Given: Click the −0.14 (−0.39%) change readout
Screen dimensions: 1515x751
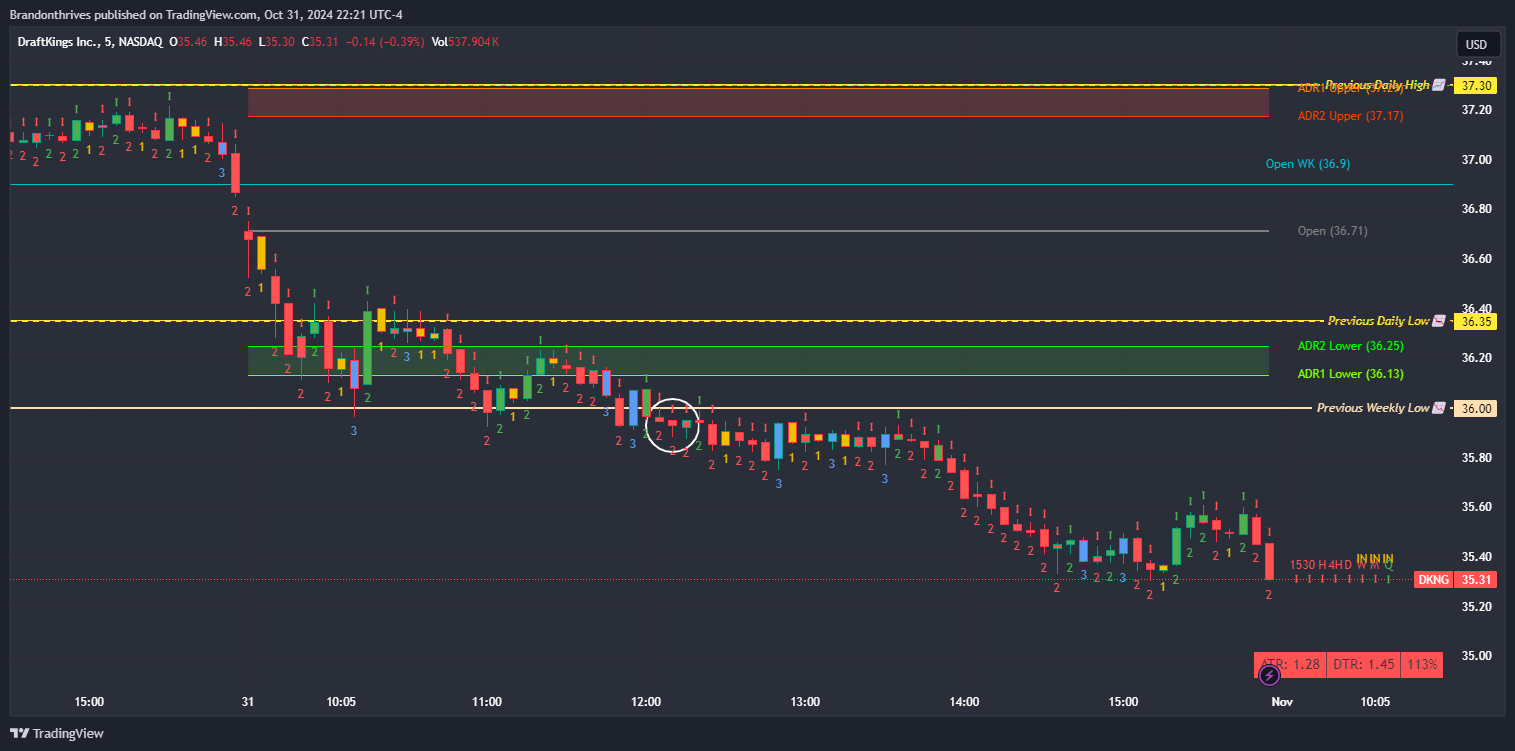Looking at the screenshot, I should point(385,42).
